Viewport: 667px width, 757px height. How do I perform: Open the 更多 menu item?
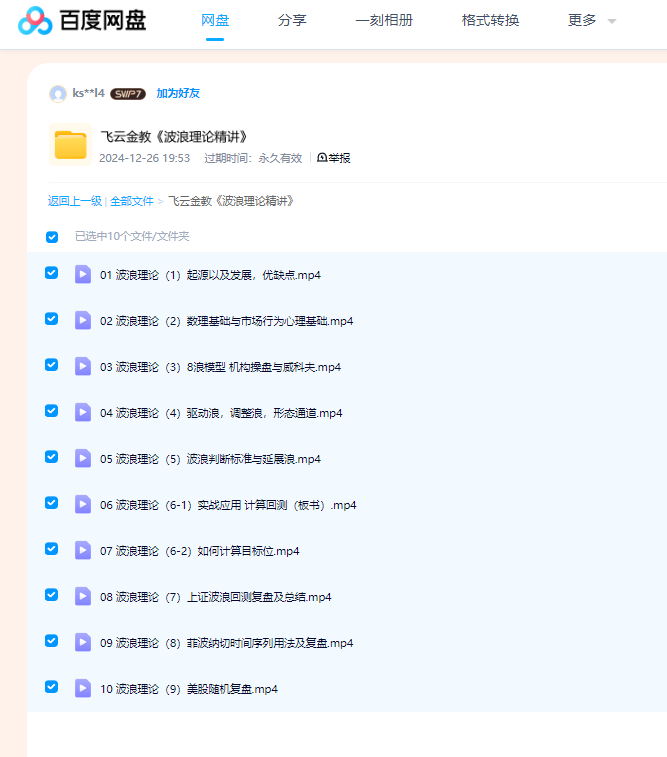[582, 20]
